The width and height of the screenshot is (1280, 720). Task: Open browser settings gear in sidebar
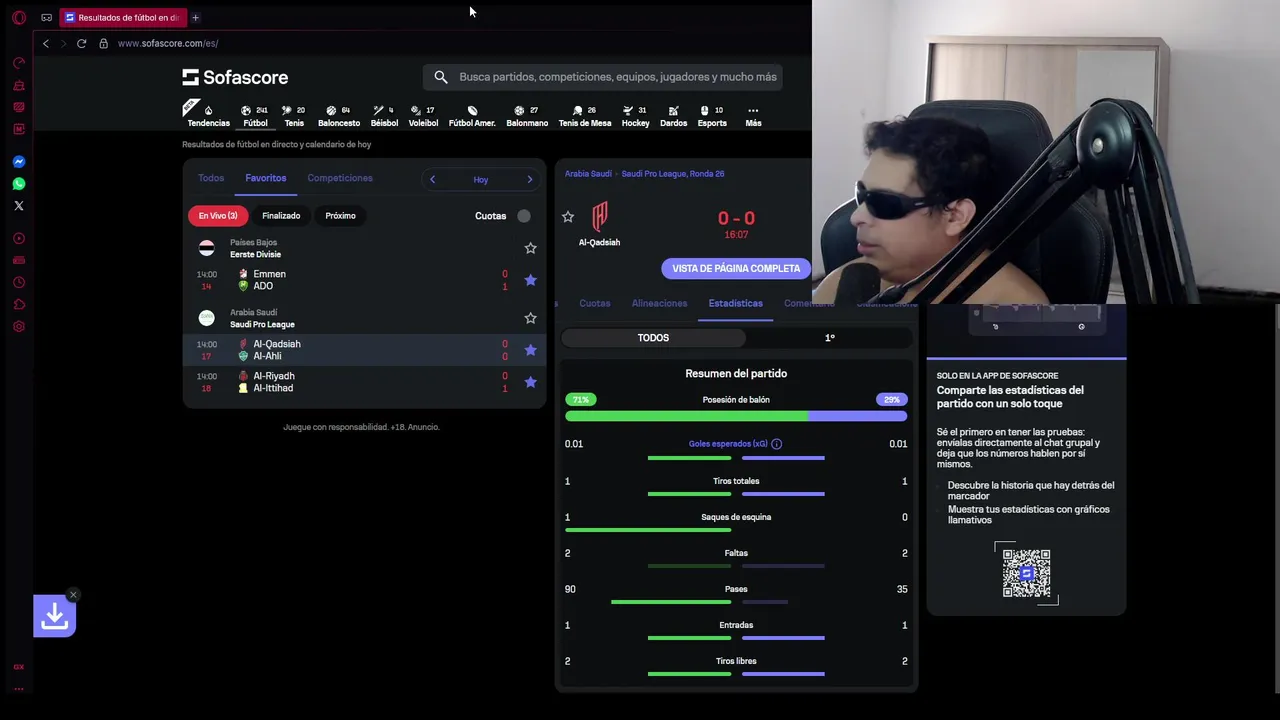(18, 326)
